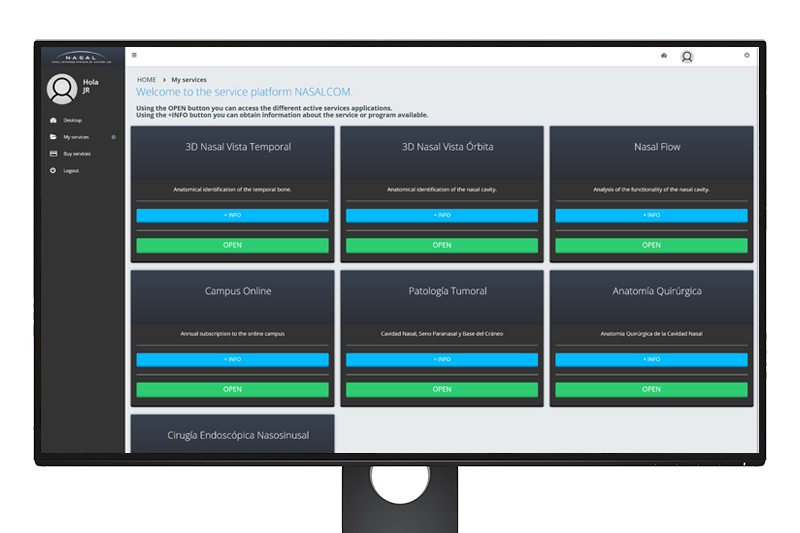This screenshot has width=800, height=533.
Task: Click 'Cavidad Nasal, Seno Paranasal y Base del Cráneo'
Action: pos(442,334)
